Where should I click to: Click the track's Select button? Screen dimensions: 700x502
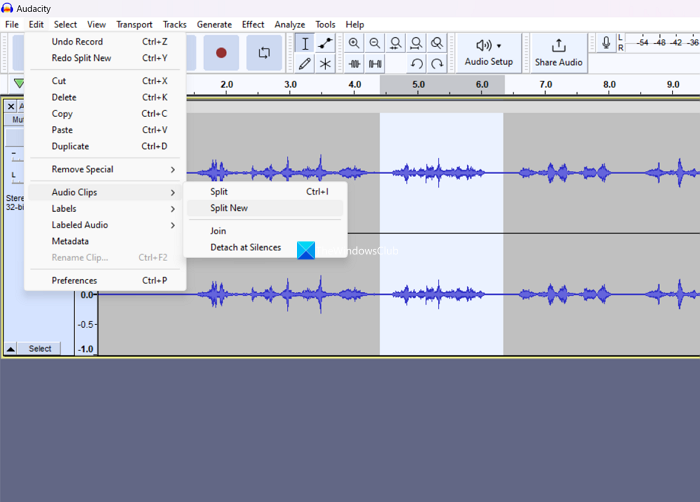point(40,349)
